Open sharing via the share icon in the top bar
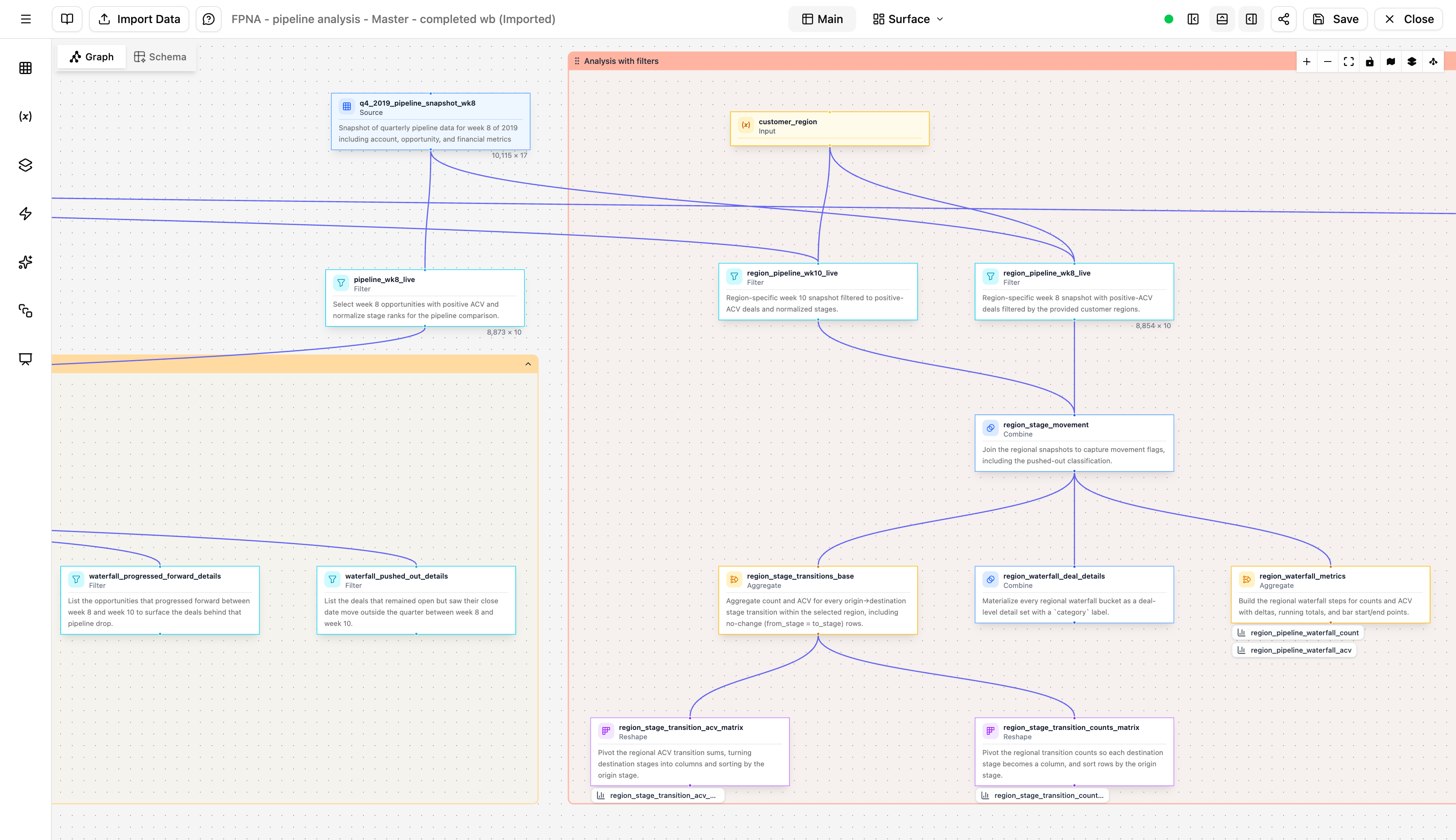Viewport: 1456px width, 840px height. point(1283,19)
